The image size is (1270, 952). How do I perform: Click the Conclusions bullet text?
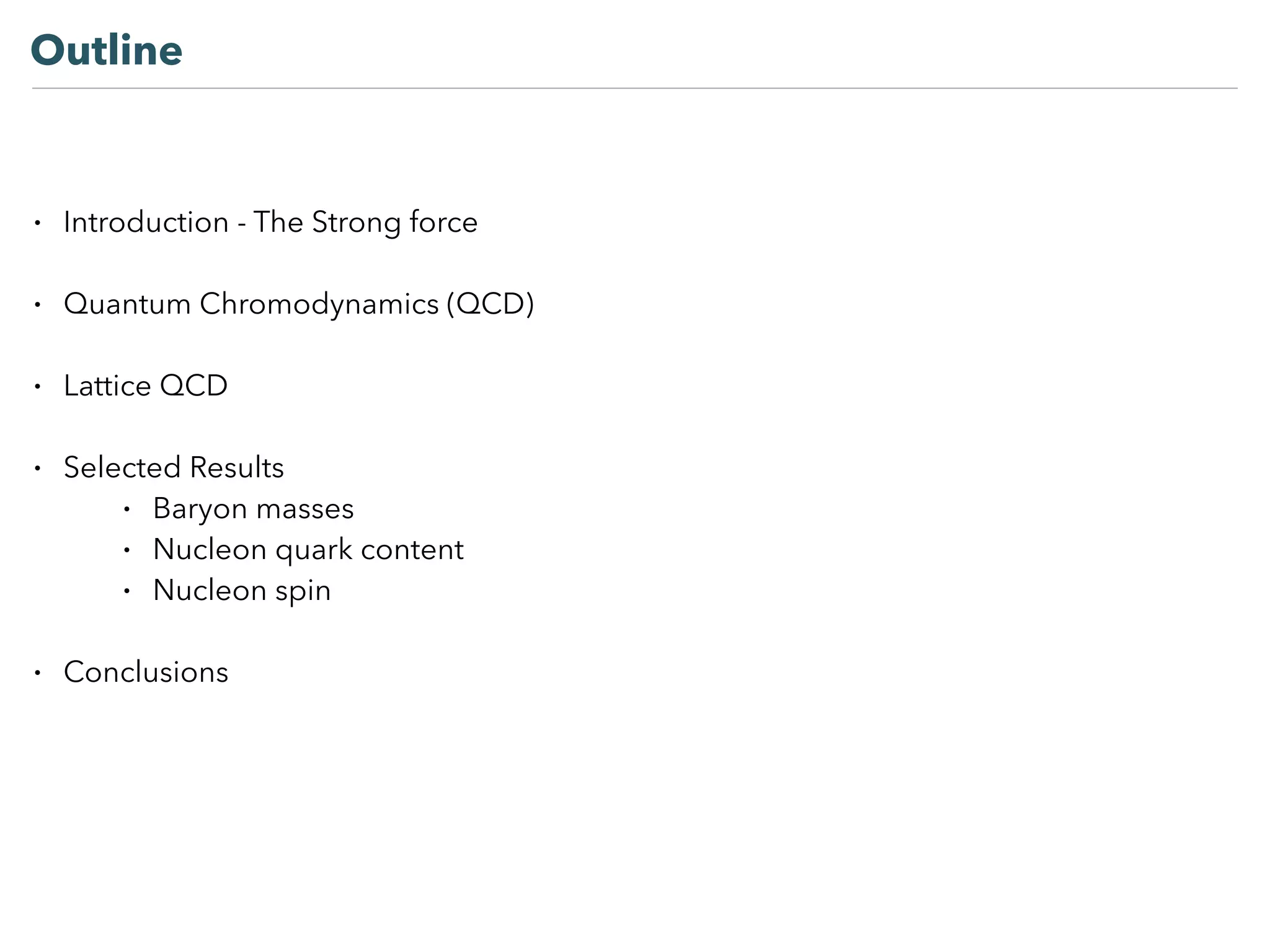click(146, 672)
